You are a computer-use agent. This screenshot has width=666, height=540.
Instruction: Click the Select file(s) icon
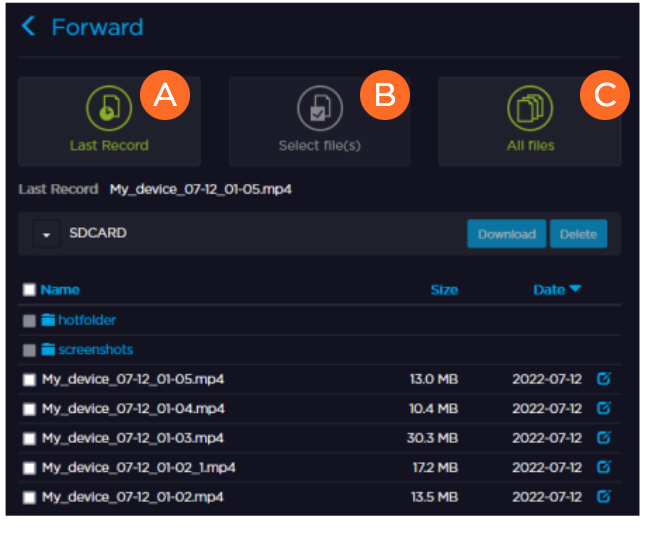pos(319,108)
